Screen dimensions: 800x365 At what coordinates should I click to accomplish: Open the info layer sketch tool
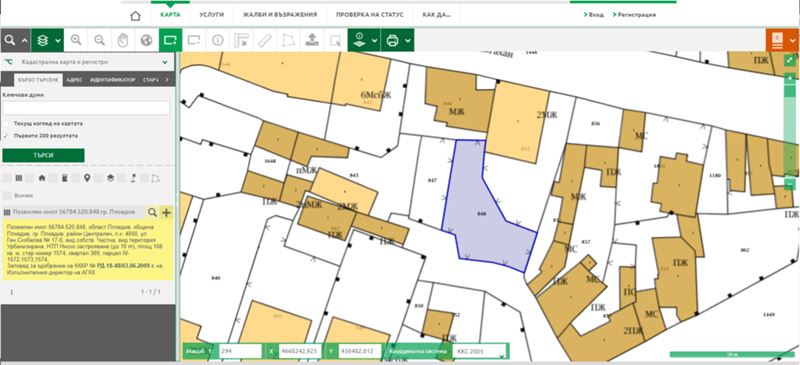[360, 40]
